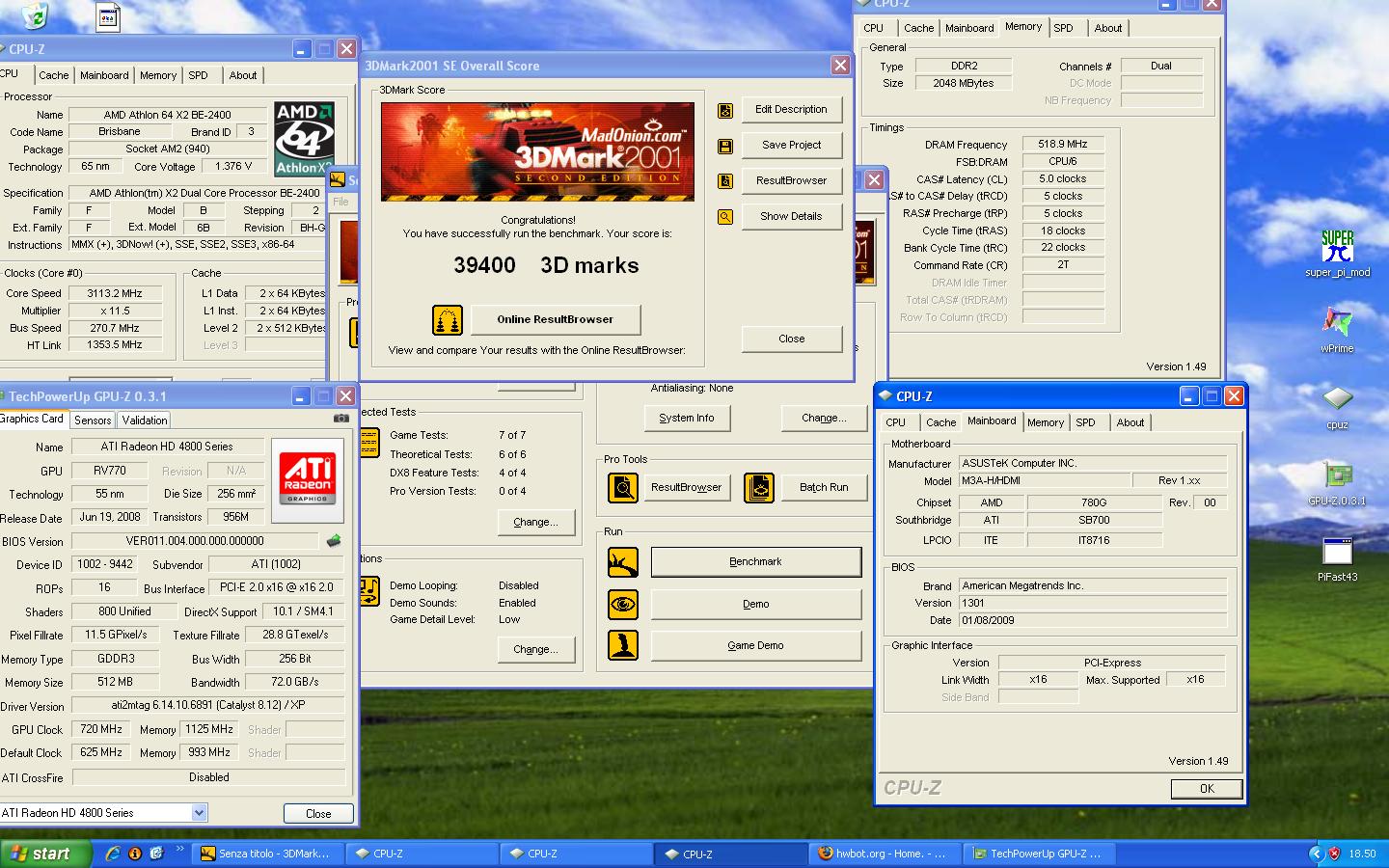The height and width of the screenshot is (868, 1389).
Task: Click the Online ResultBrowser yellow icon
Action: click(447, 319)
